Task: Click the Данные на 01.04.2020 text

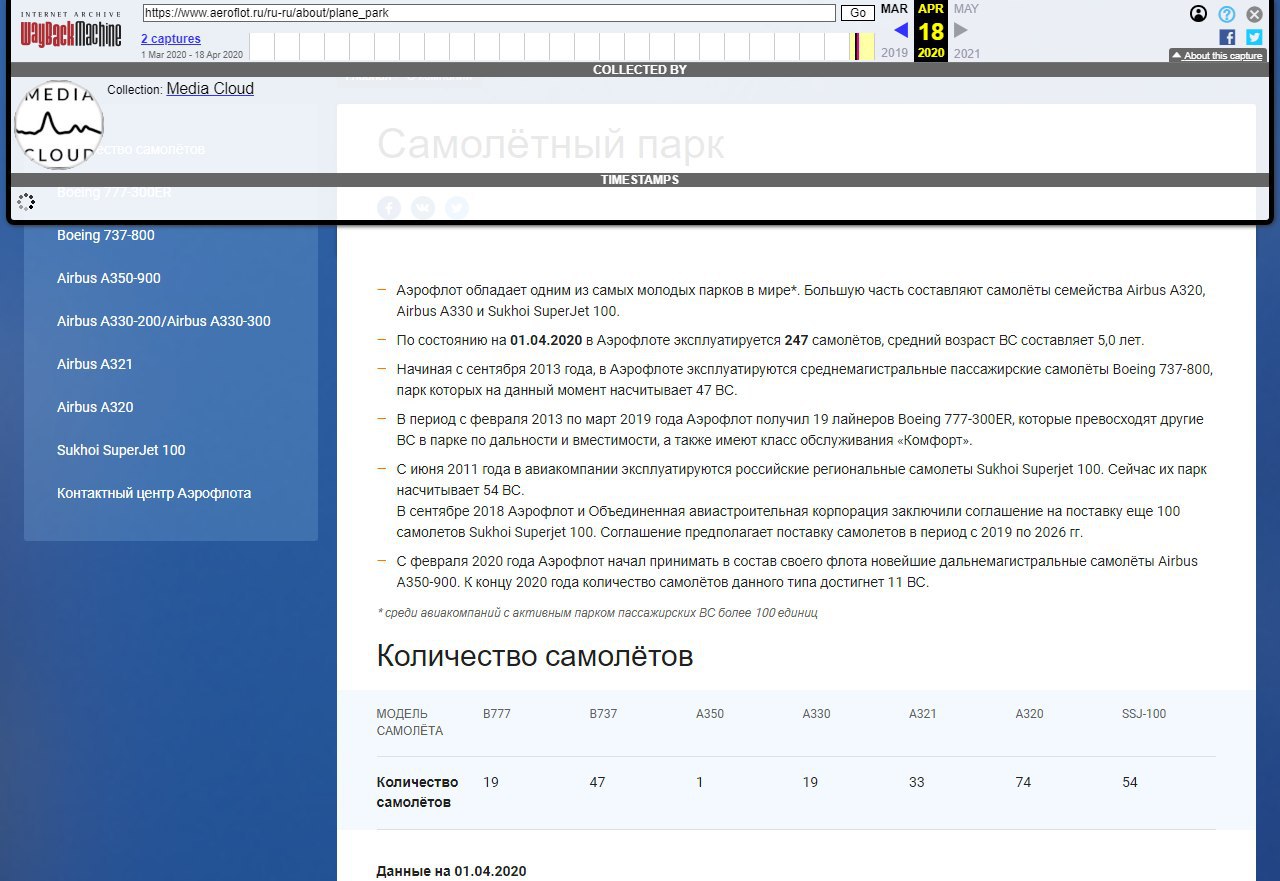Action: click(x=451, y=871)
